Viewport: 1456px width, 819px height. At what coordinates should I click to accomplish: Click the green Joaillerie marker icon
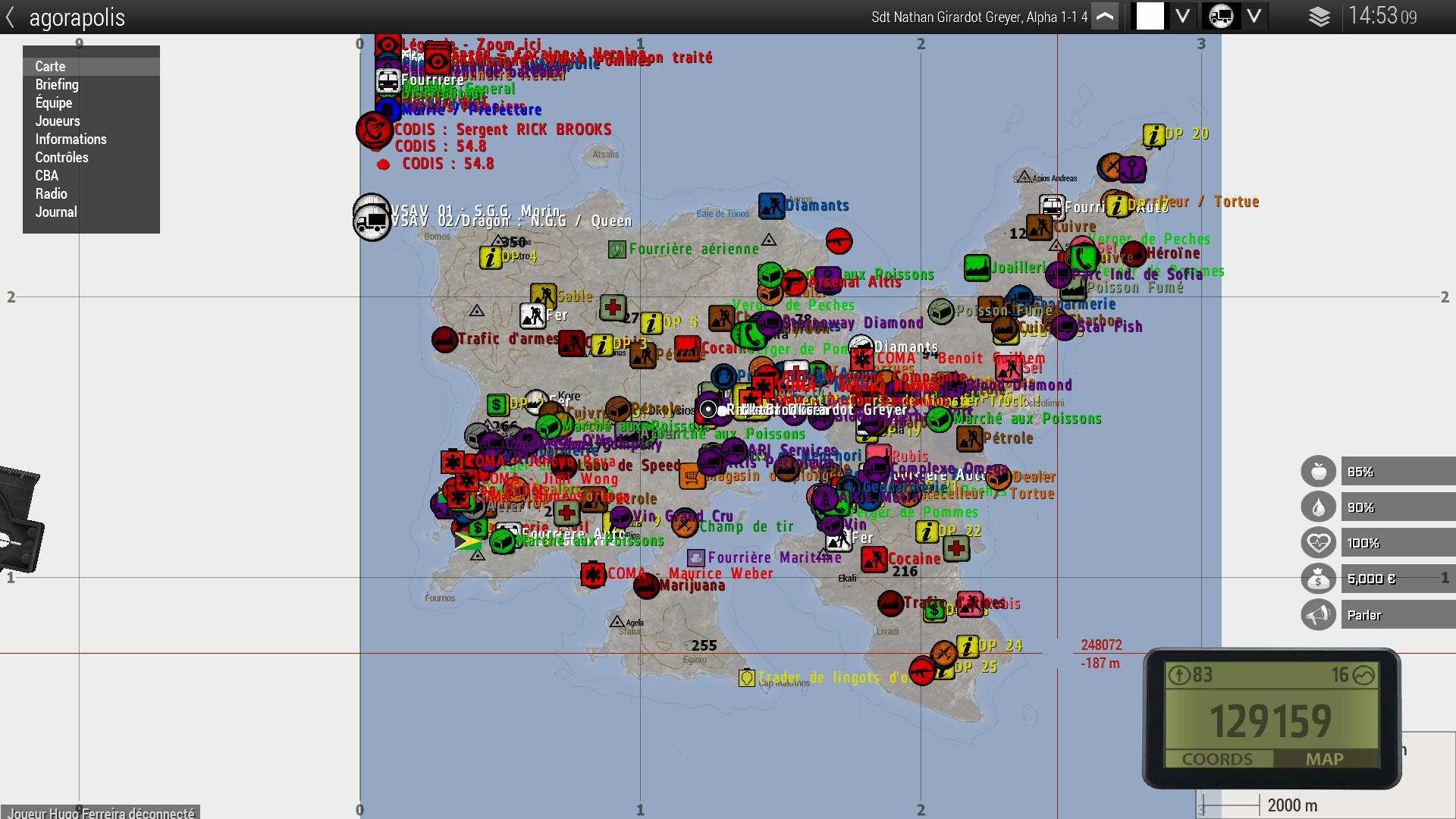click(977, 267)
